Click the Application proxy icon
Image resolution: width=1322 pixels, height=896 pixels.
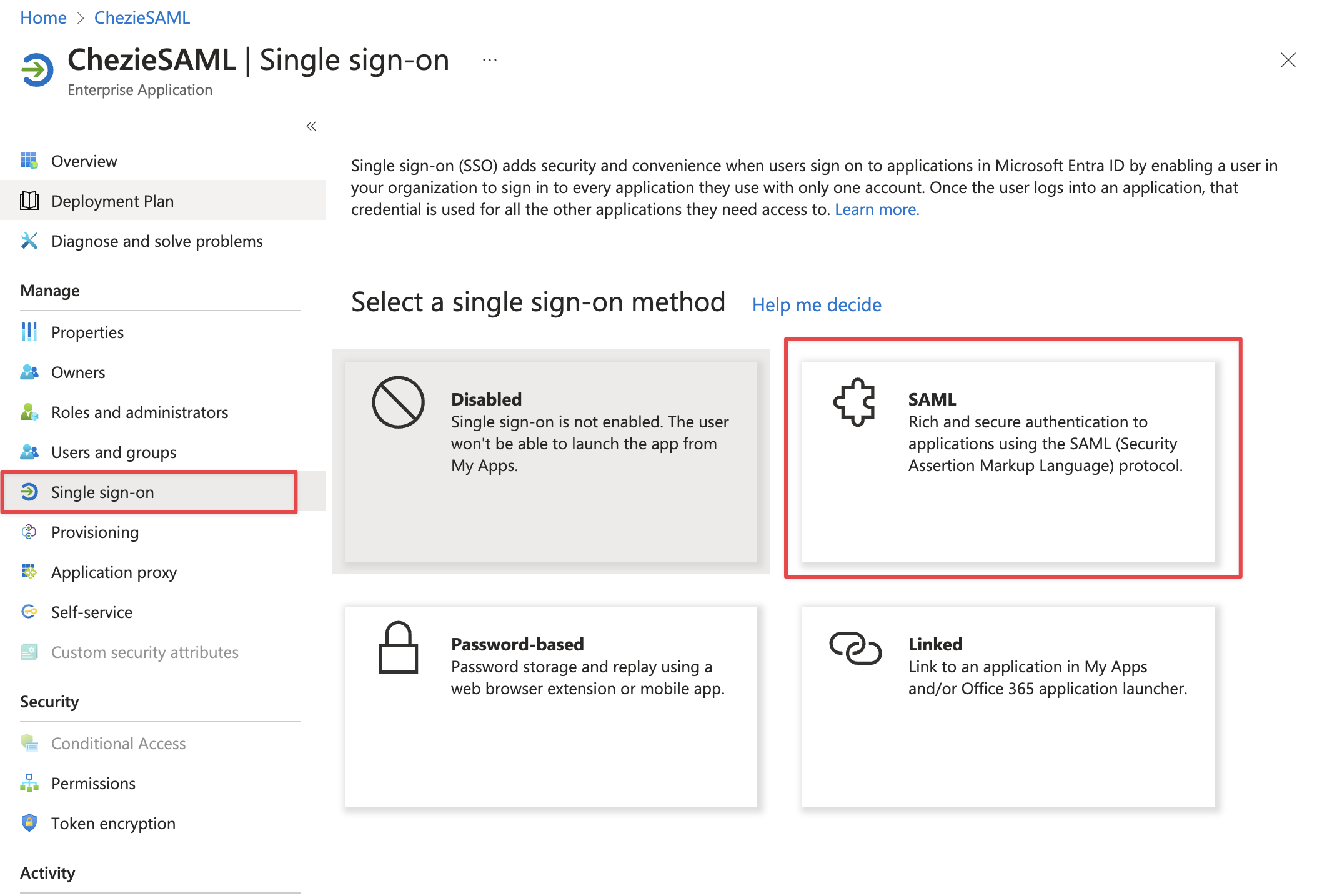29,572
